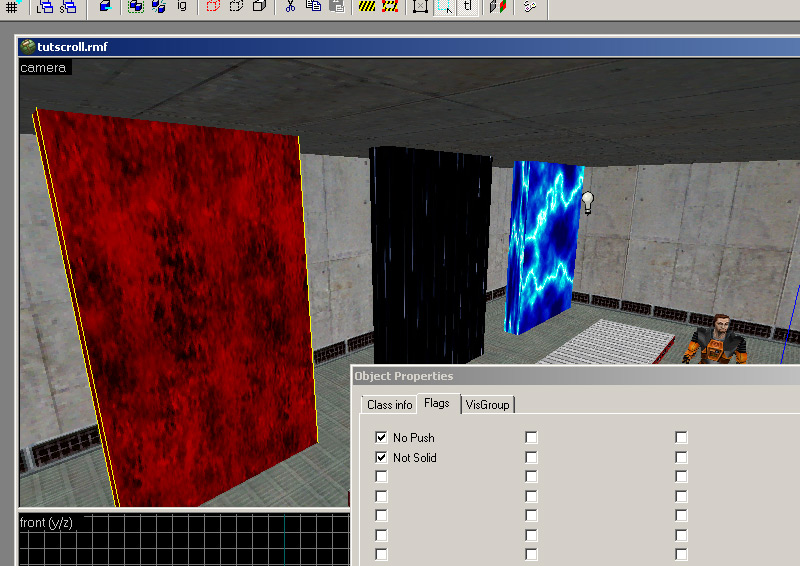
Task: Click the Object Properties title bar
Action: (x=576, y=376)
